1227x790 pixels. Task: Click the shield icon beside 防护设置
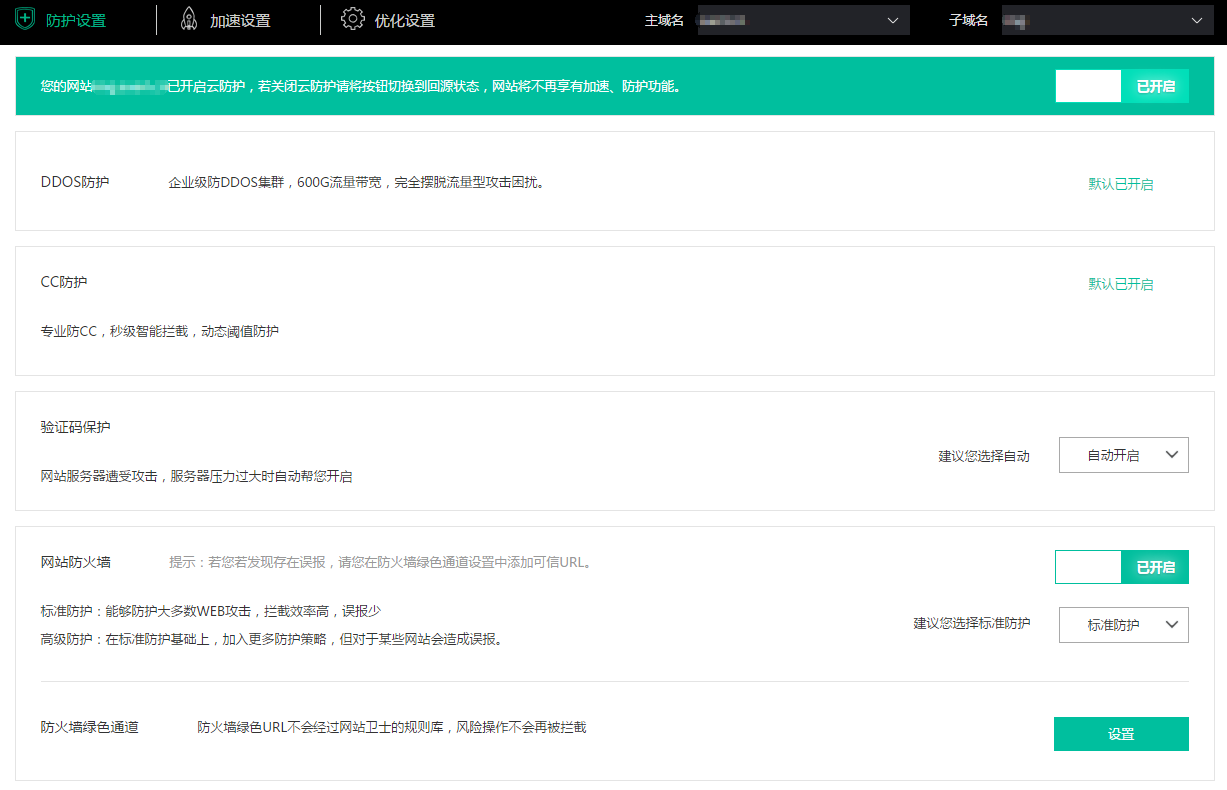point(25,20)
